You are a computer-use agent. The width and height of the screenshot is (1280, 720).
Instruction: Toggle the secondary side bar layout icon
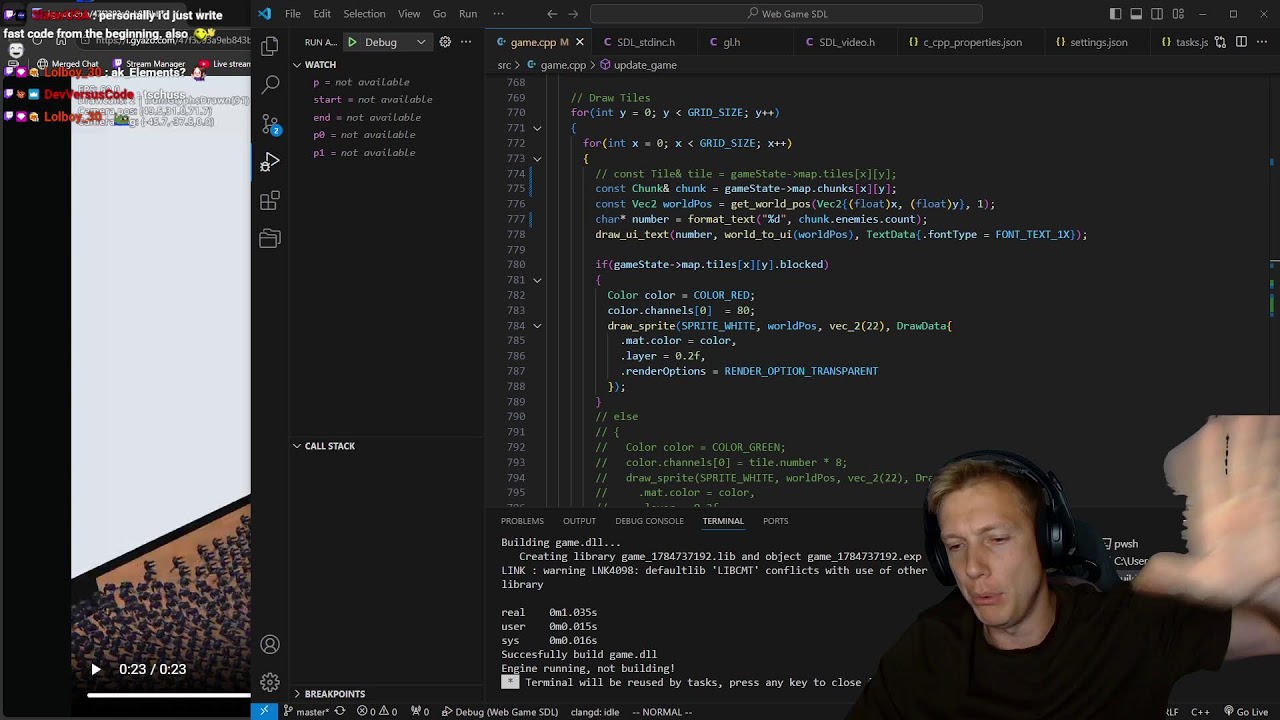[x=1157, y=14]
